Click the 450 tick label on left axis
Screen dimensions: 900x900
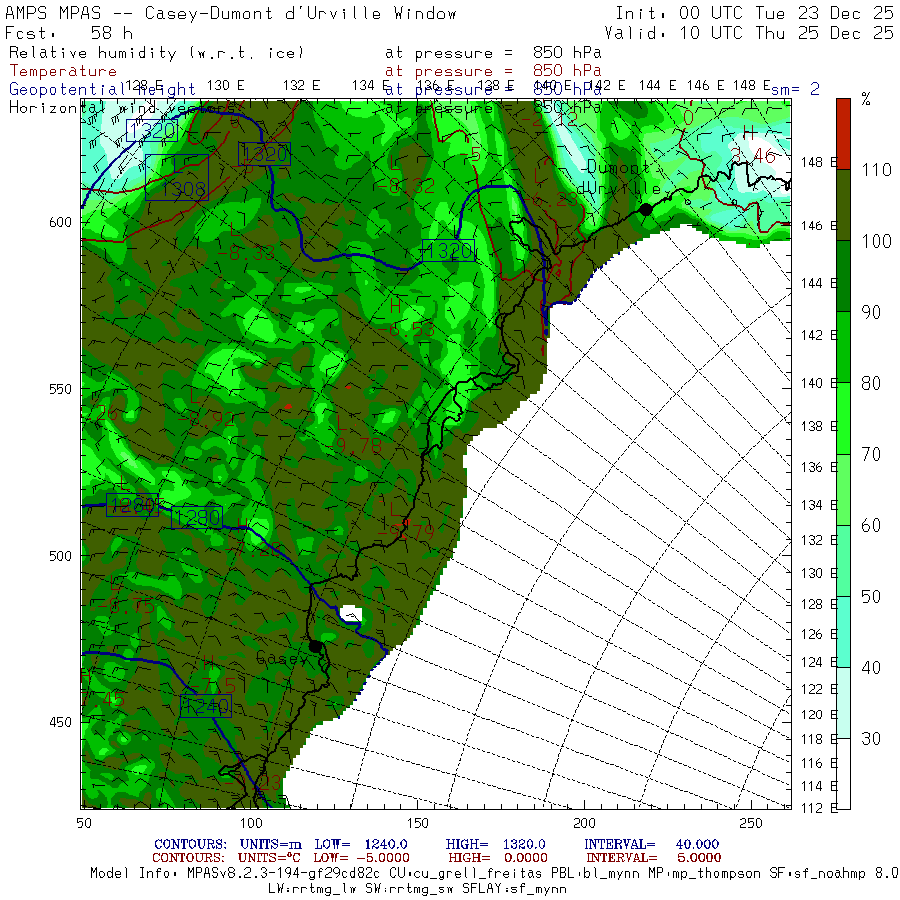pyautogui.click(x=61, y=722)
